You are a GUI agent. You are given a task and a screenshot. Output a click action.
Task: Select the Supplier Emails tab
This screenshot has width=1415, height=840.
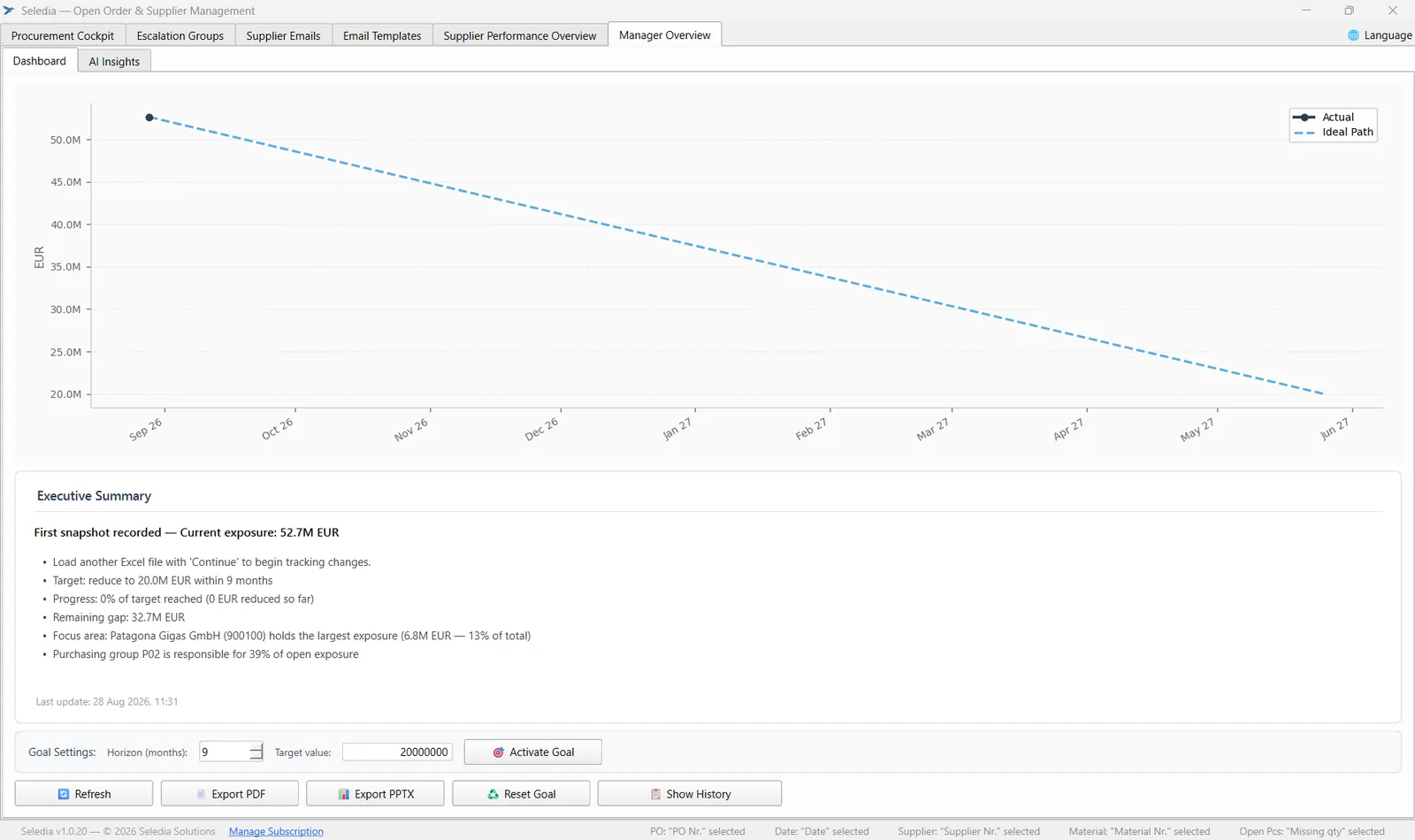pyautogui.click(x=283, y=35)
